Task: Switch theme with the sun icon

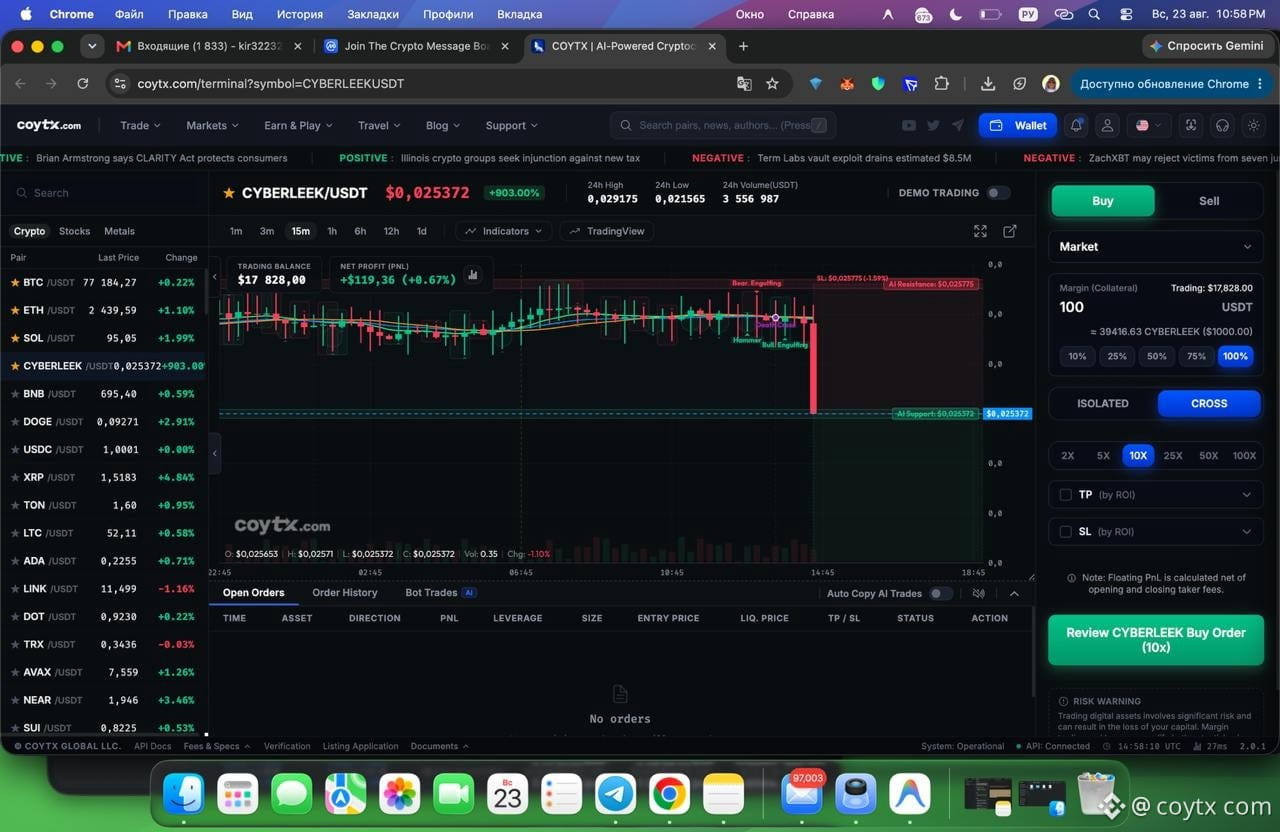Action: [1254, 125]
